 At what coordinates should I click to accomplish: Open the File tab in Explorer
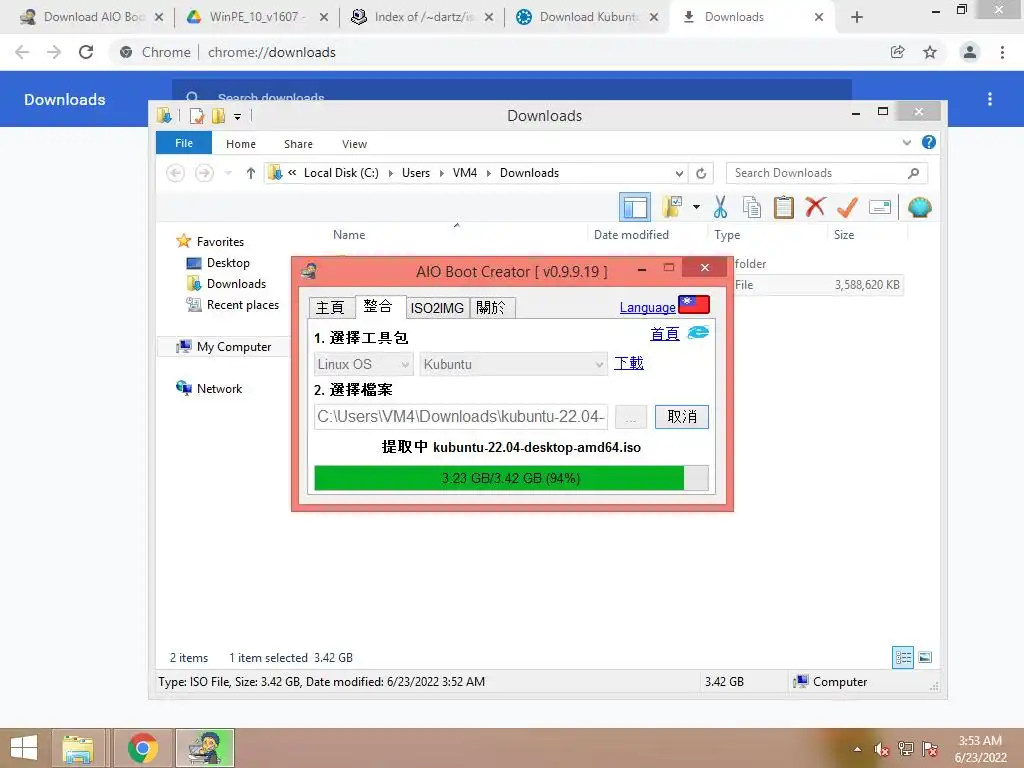point(184,143)
